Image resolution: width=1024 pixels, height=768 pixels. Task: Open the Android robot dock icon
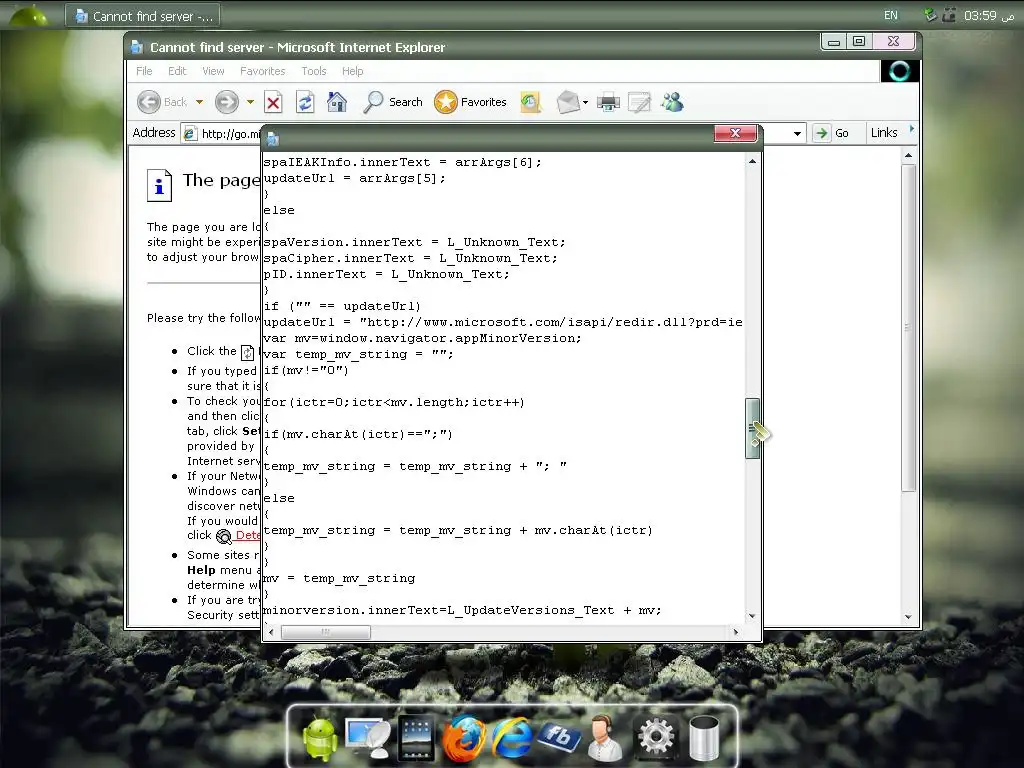pos(320,738)
